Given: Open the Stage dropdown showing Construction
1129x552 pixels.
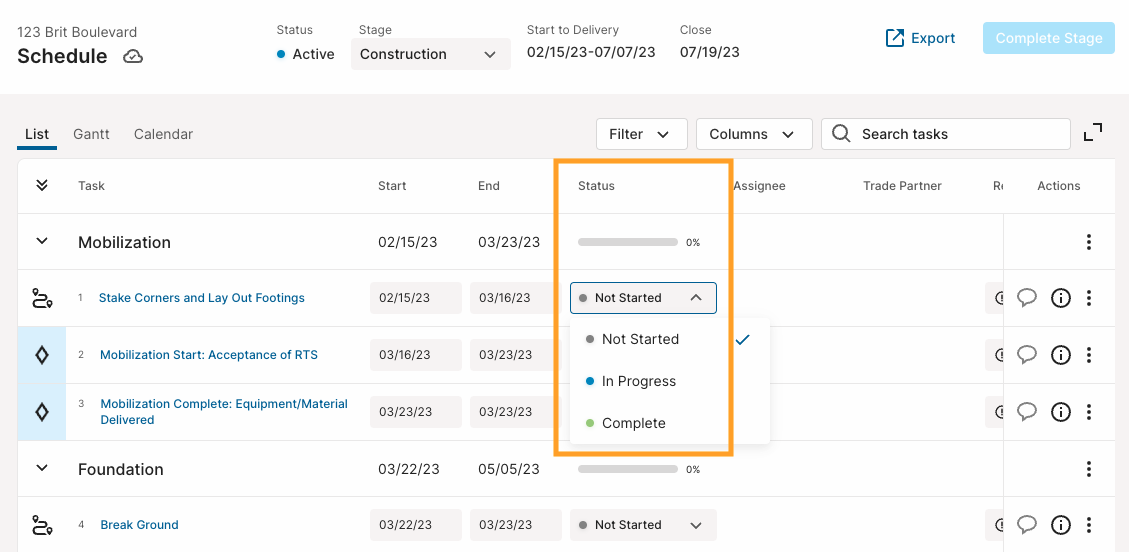Looking at the screenshot, I should click(431, 54).
